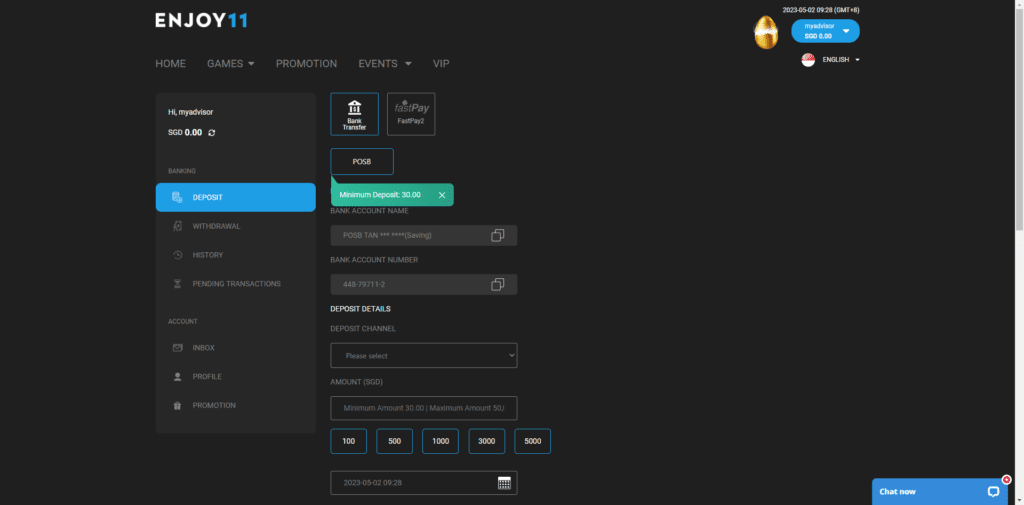Open the Deposit Channel select box
This screenshot has width=1024, height=505.
click(424, 355)
